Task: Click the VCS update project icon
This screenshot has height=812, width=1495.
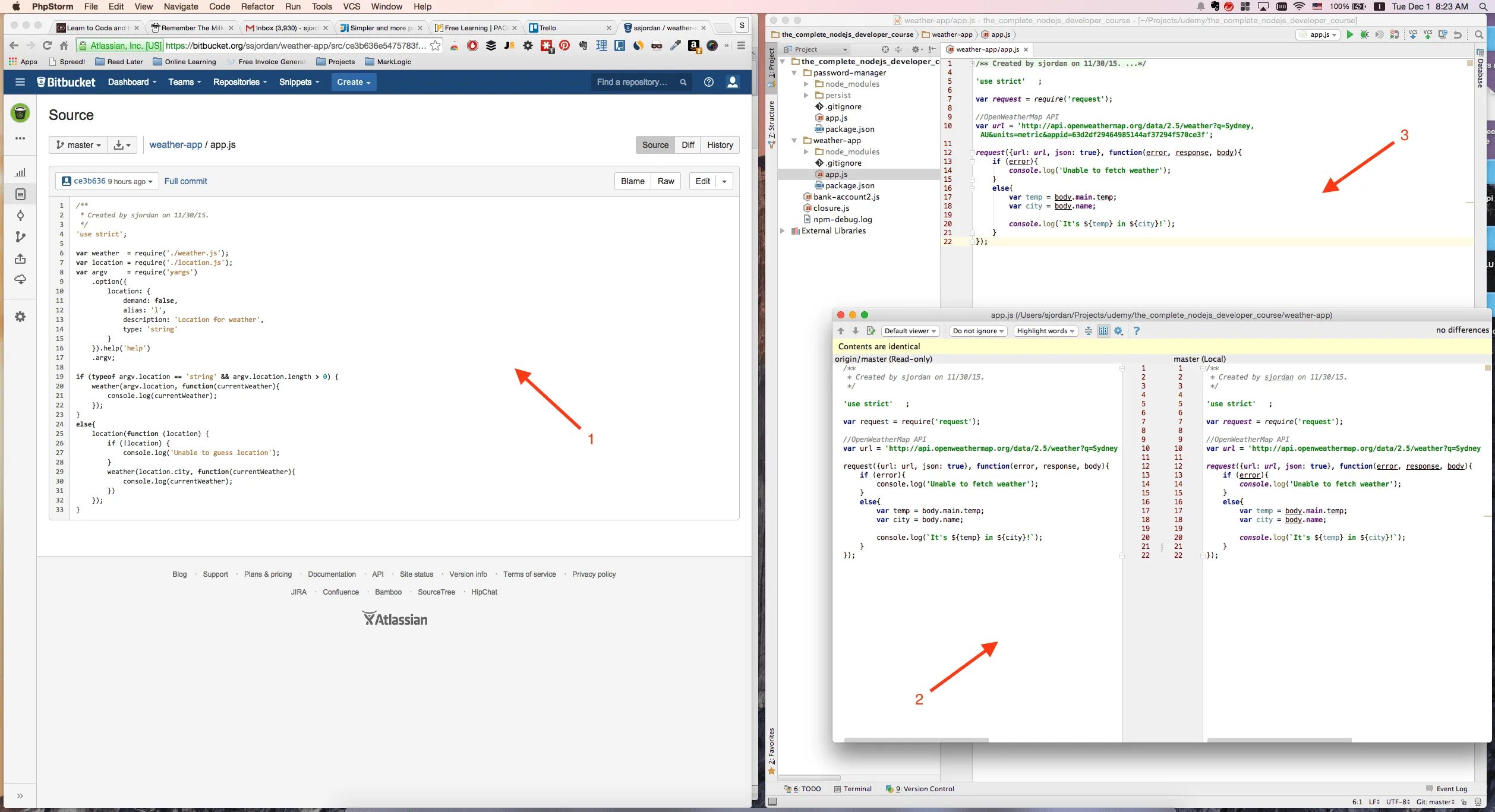Action: click(x=1412, y=35)
